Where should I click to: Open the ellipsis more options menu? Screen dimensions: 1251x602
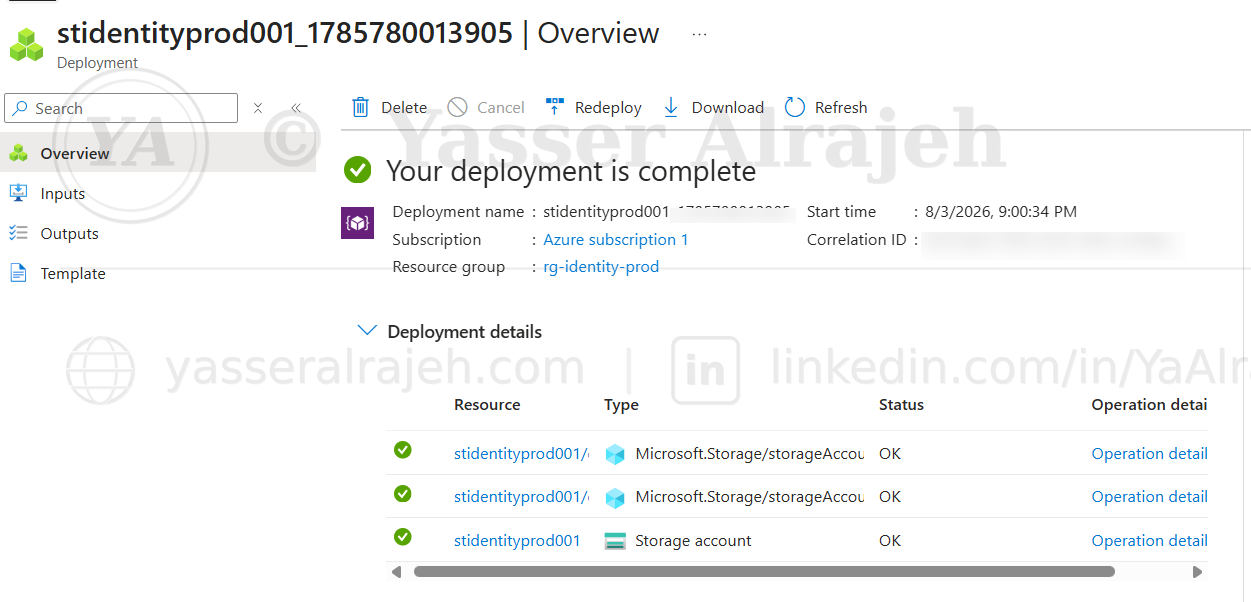click(699, 34)
